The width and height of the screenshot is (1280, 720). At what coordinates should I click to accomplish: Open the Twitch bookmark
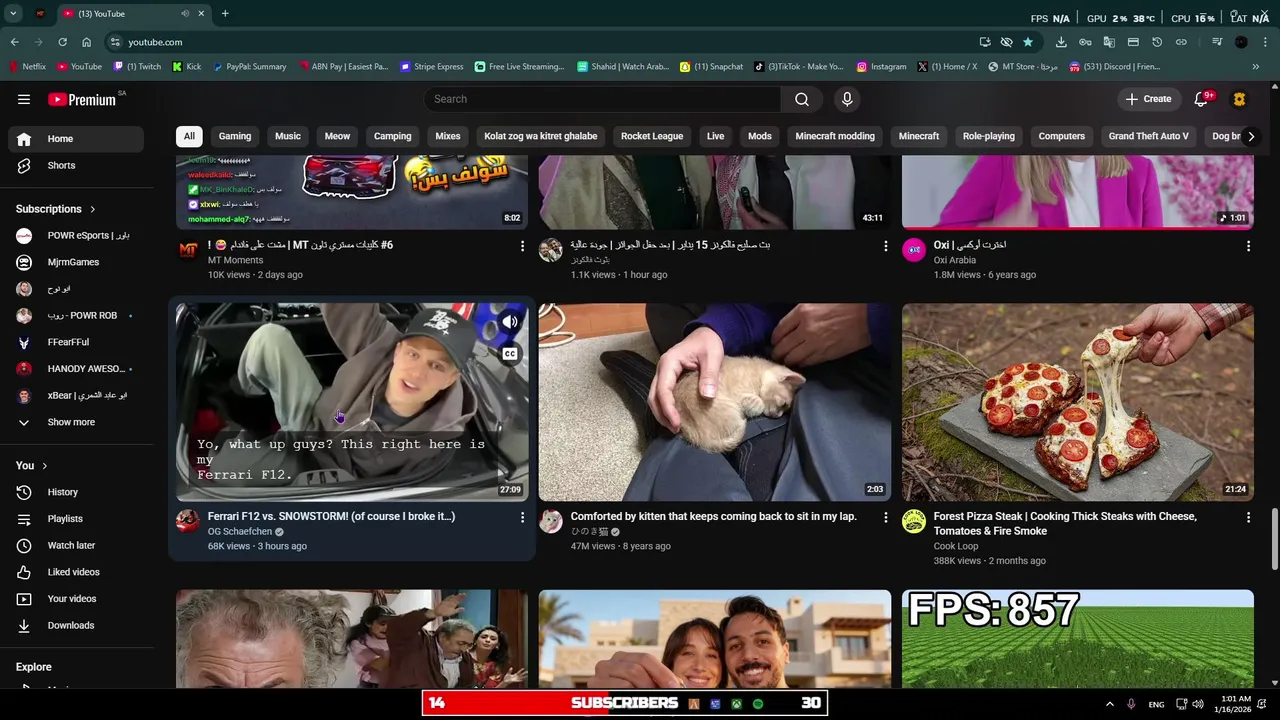(x=138, y=67)
